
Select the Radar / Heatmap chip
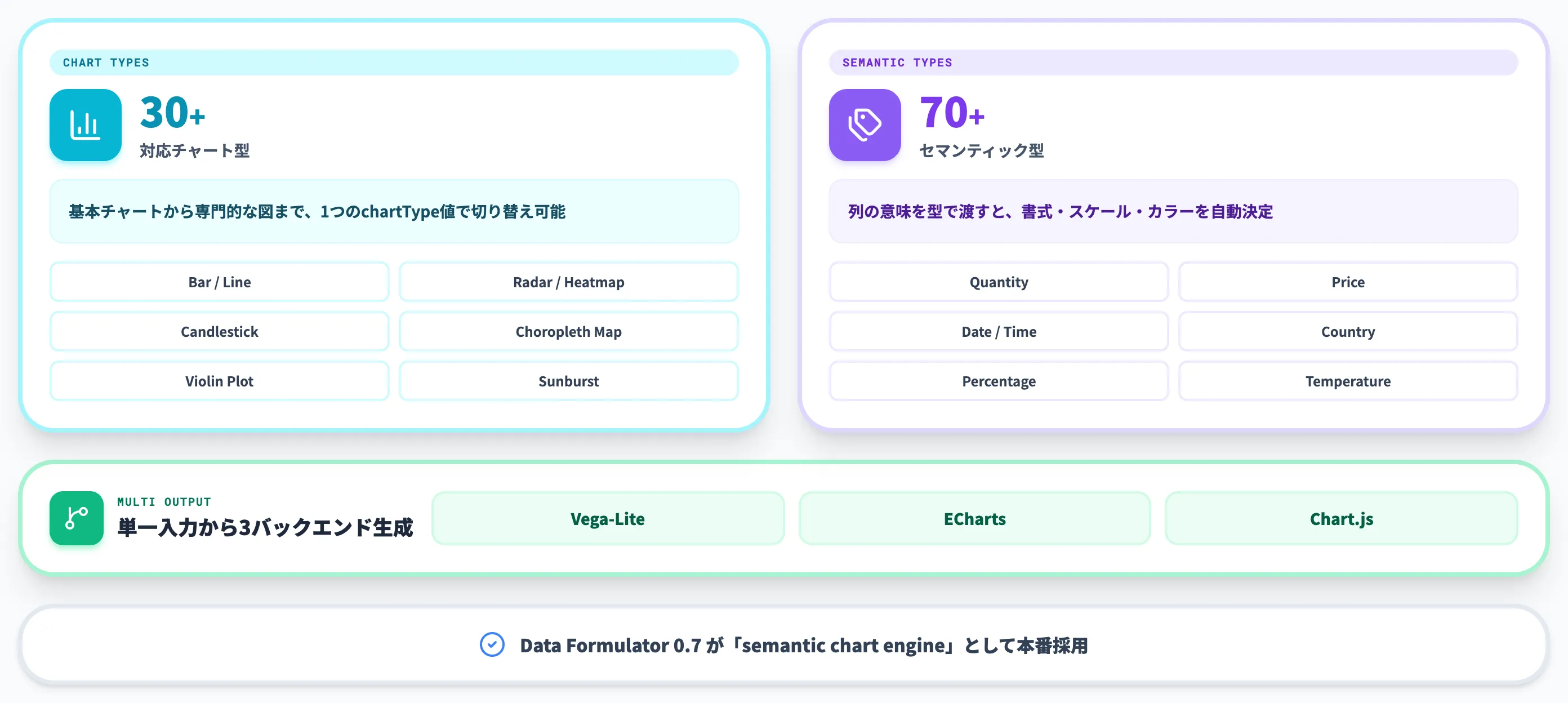568,282
